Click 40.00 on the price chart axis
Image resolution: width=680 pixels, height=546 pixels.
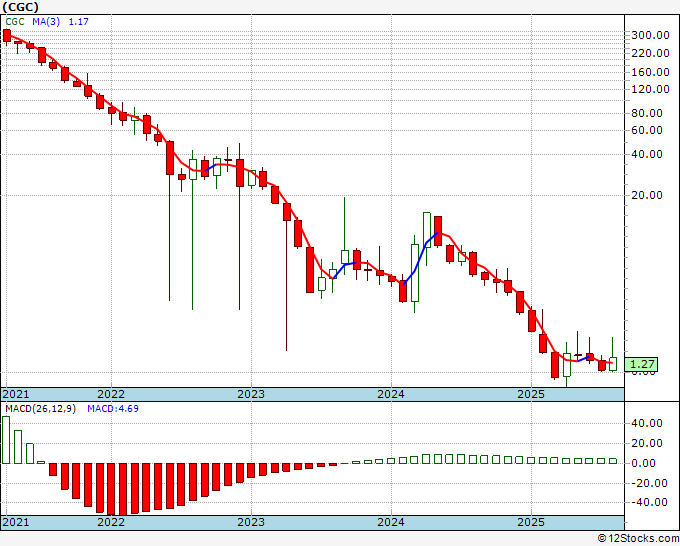click(647, 154)
